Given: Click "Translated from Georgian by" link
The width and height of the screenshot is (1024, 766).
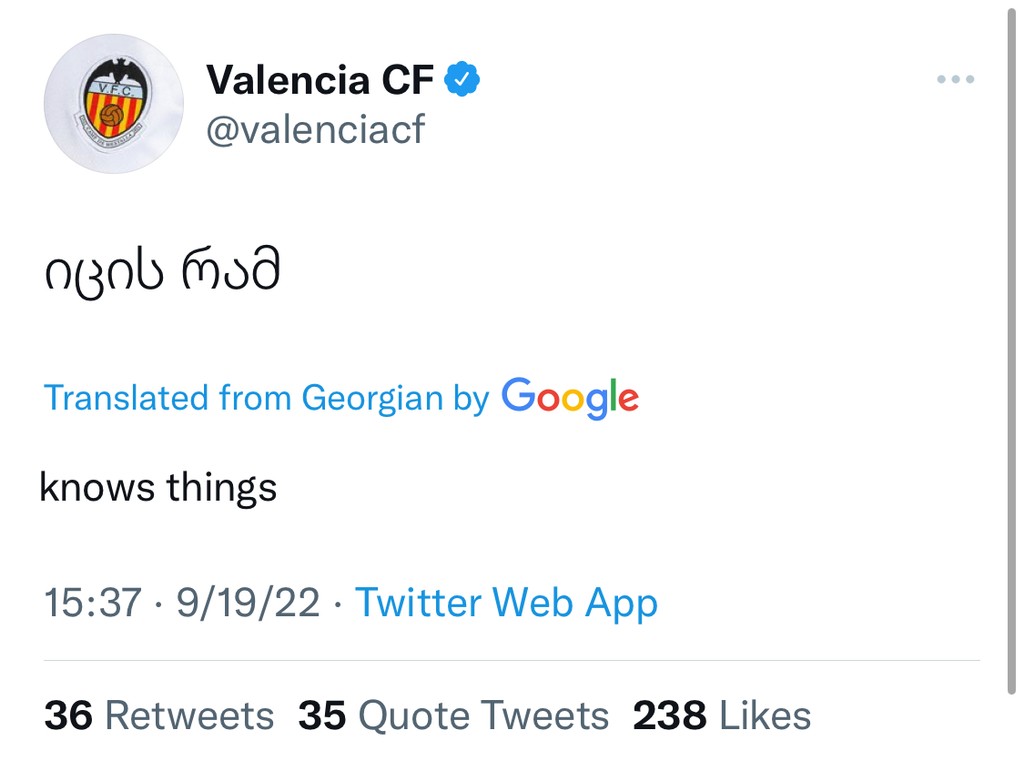Looking at the screenshot, I should (266, 398).
